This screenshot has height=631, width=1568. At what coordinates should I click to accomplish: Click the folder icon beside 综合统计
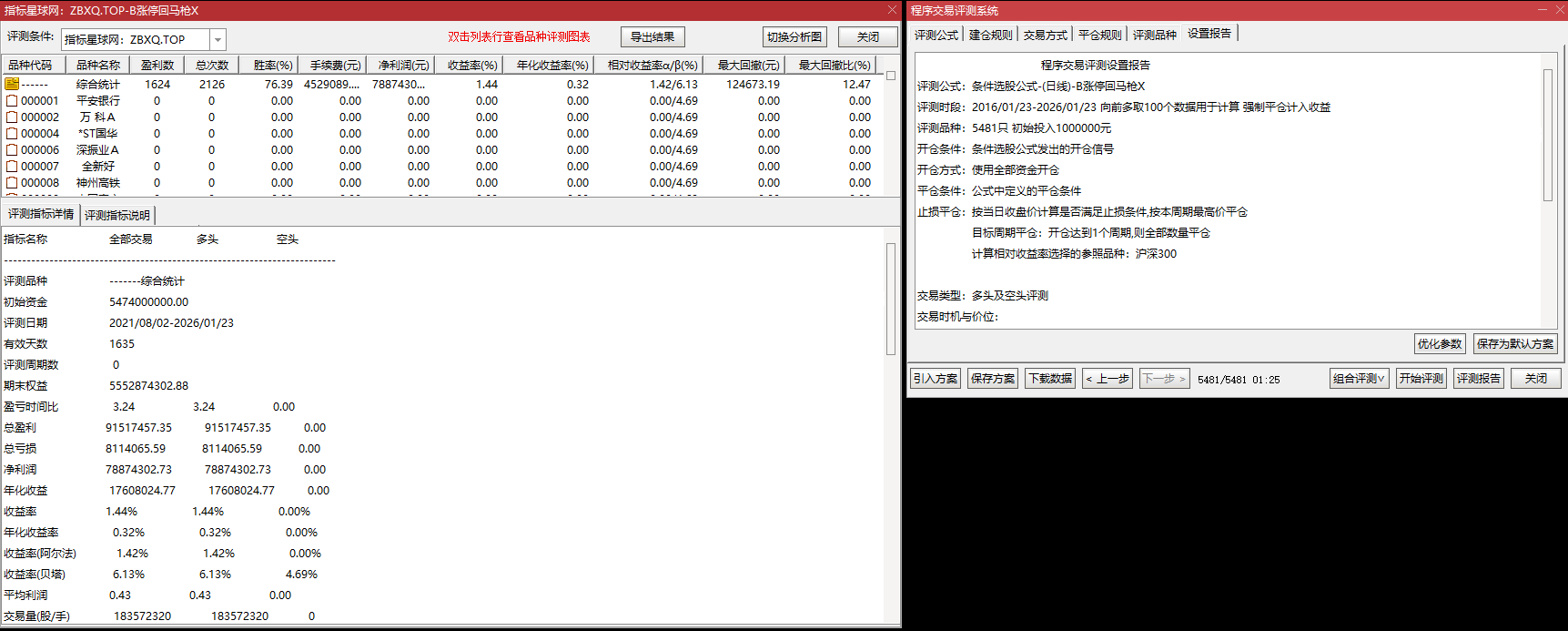coord(12,84)
